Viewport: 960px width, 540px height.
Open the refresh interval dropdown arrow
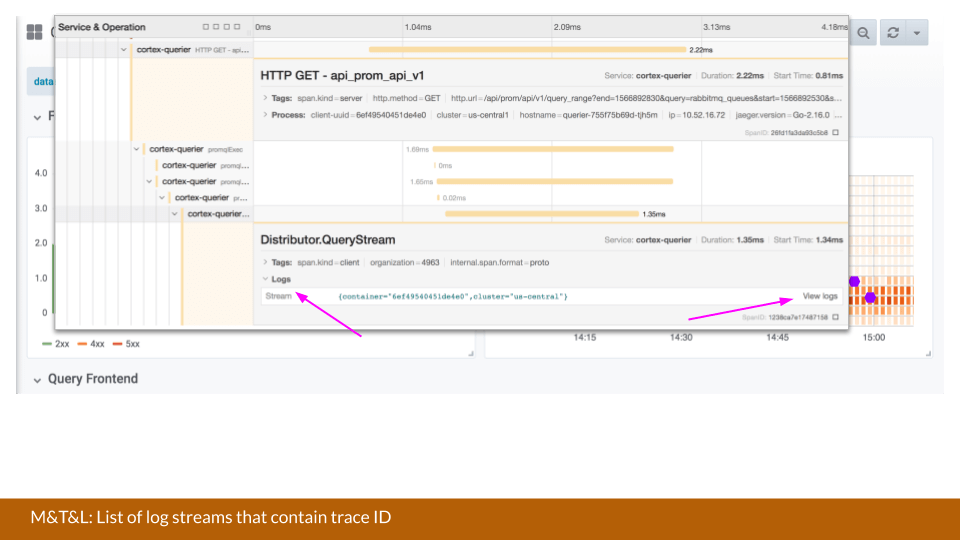[917, 33]
